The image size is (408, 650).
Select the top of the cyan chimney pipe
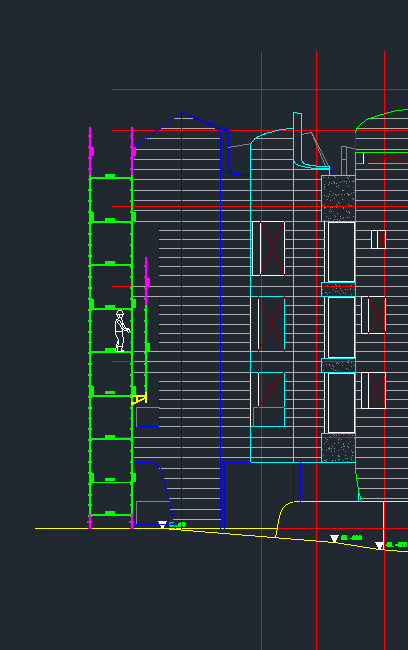click(x=297, y=113)
